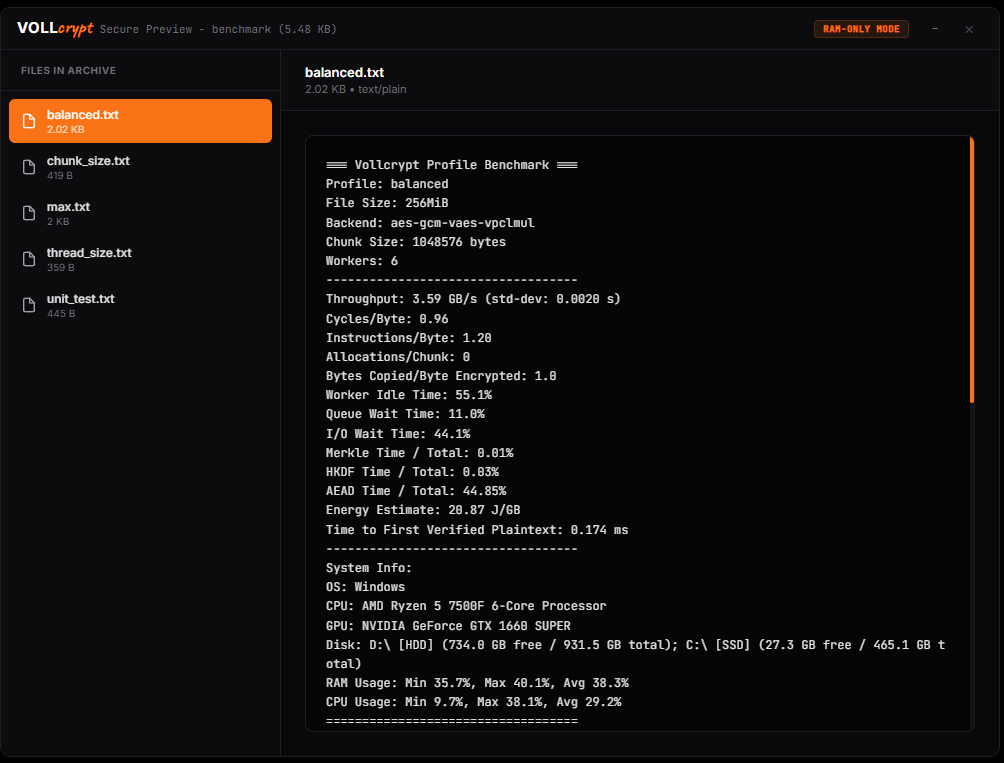Select thread_size.txt in the sidebar
Screen dimensions: 1004x763
click(x=140, y=259)
